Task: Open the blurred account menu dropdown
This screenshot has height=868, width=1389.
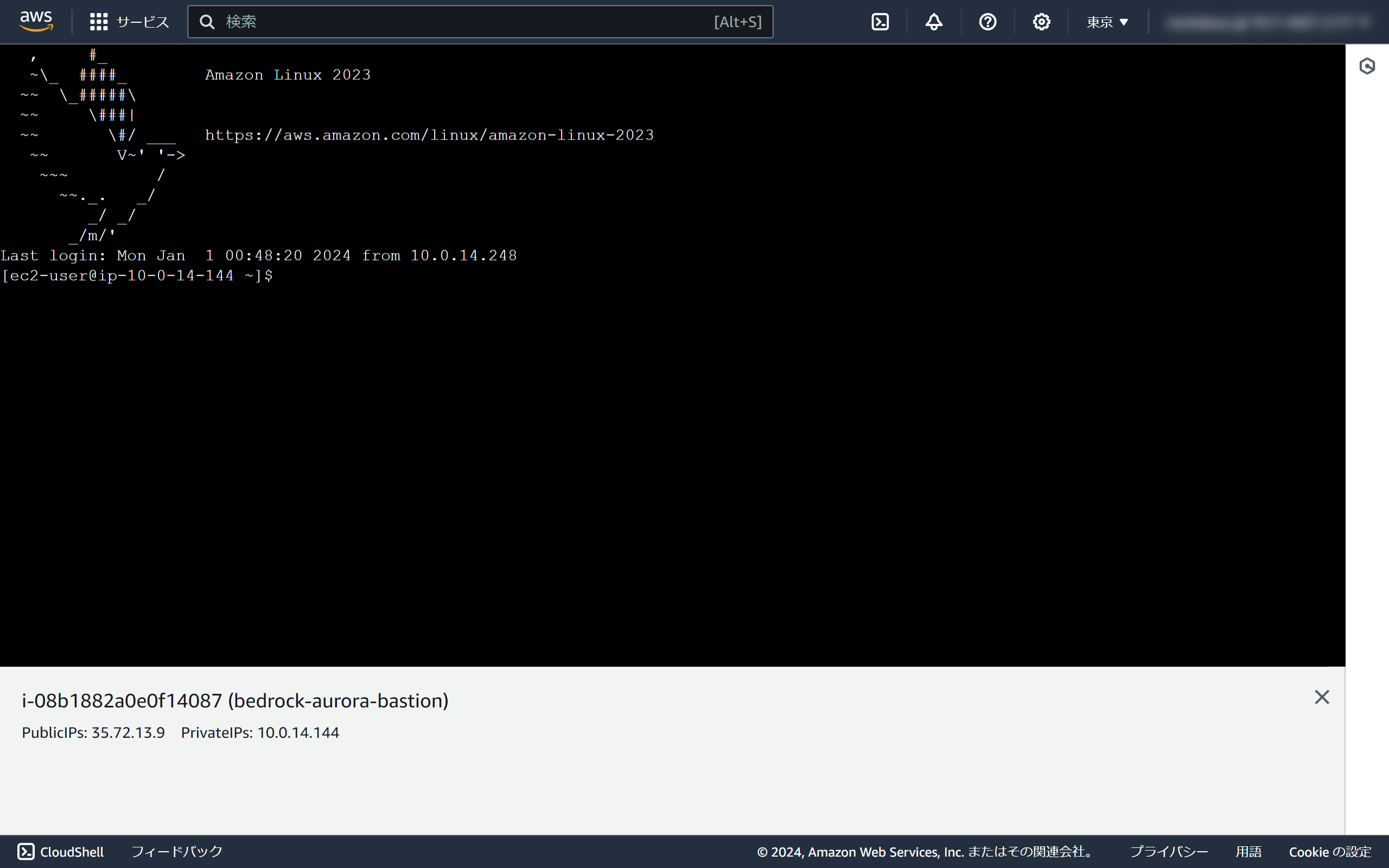Action: pos(1269,22)
